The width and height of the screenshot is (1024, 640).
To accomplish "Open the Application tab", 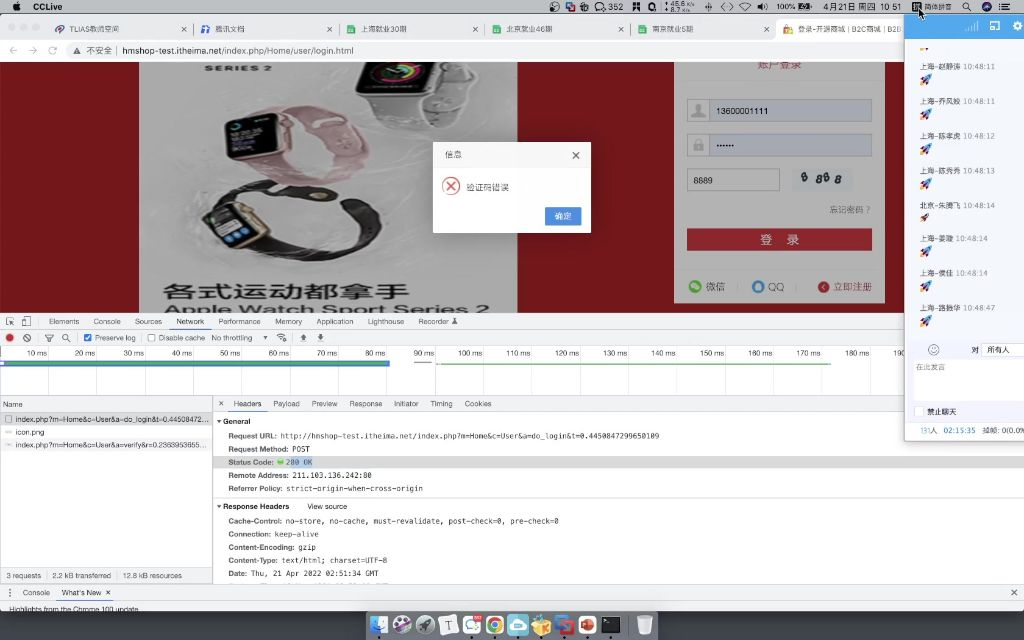I will click(x=334, y=321).
